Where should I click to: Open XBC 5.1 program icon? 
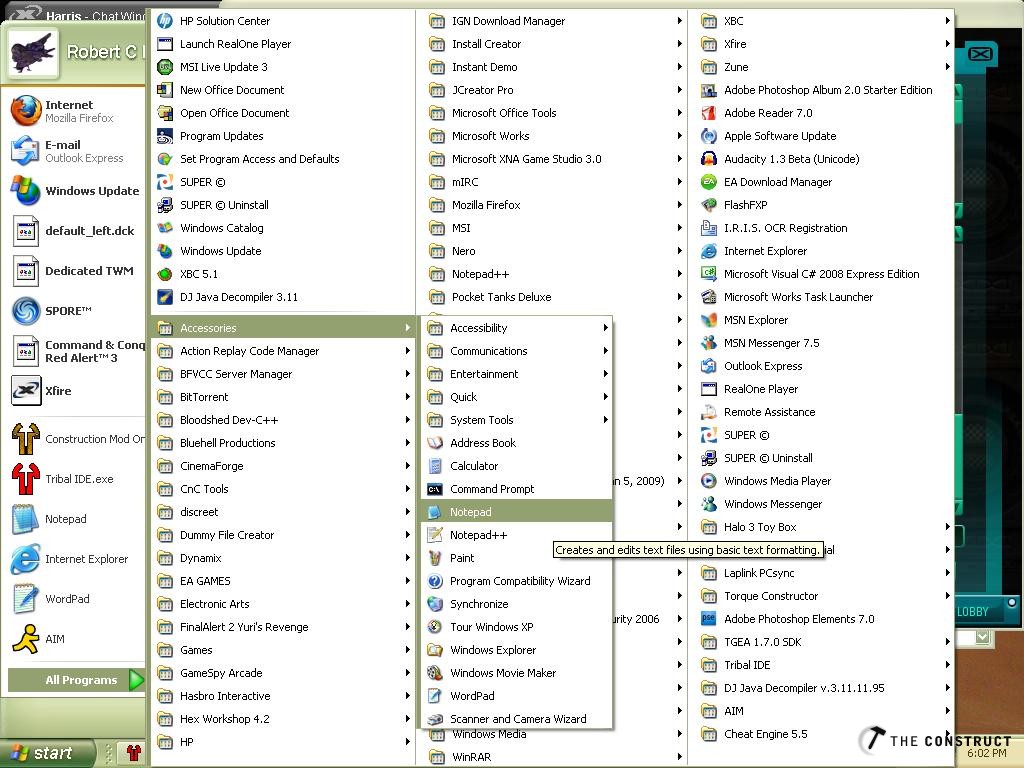(165, 274)
